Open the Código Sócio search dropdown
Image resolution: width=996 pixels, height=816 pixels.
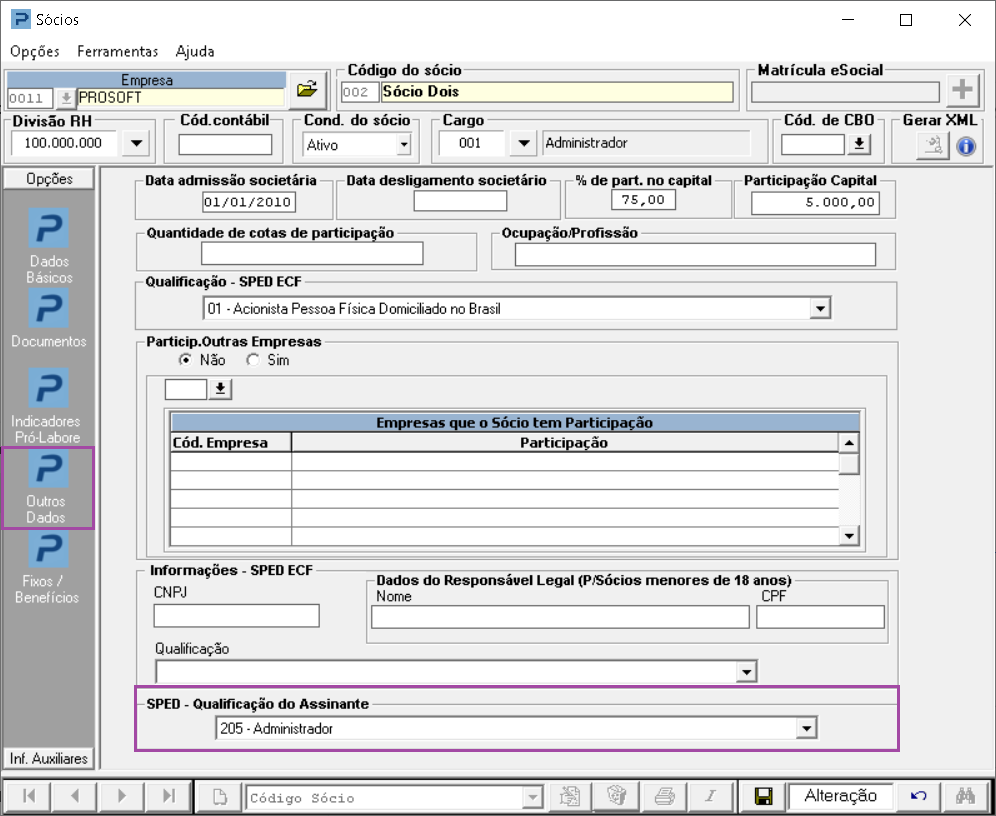coord(533,796)
